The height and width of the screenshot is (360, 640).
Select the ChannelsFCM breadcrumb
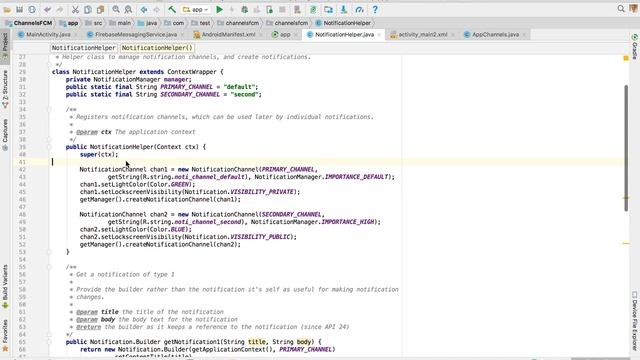click(28, 23)
